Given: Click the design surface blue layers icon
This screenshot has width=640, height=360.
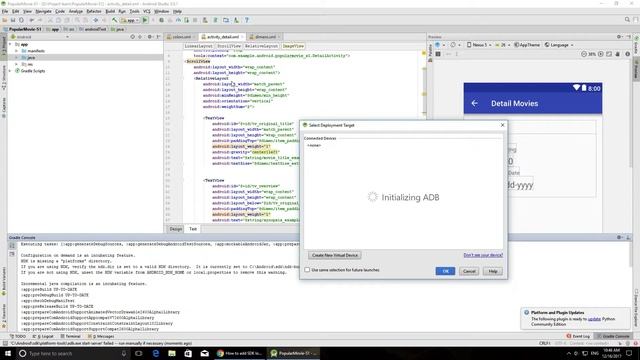Looking at the screenshot, I should tap(438, 45).
